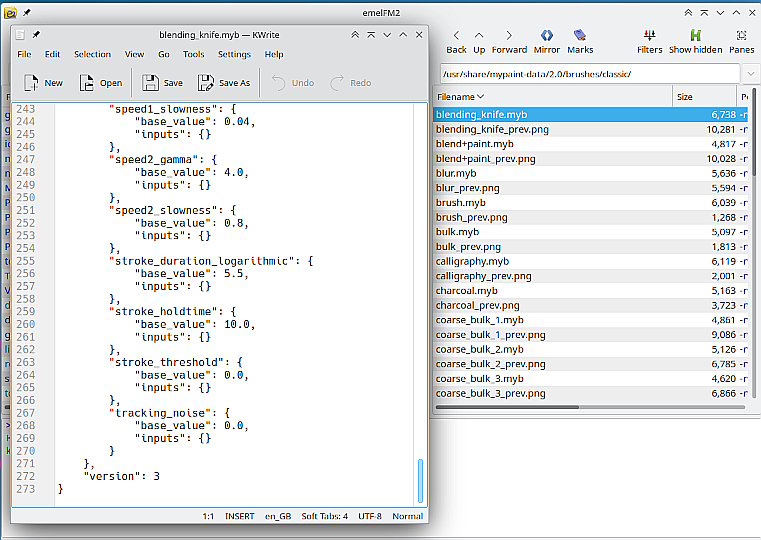Click the KWrite vertical scrollbar handle
This screenshot has height=540, width=761.
[x=420, y=483]
